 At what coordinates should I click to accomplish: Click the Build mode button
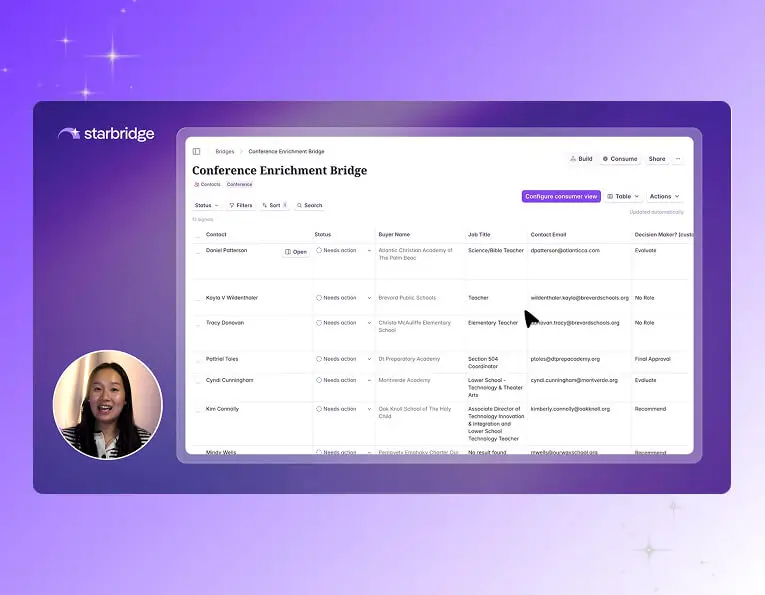pyautogui.click(x=581, y=159)
